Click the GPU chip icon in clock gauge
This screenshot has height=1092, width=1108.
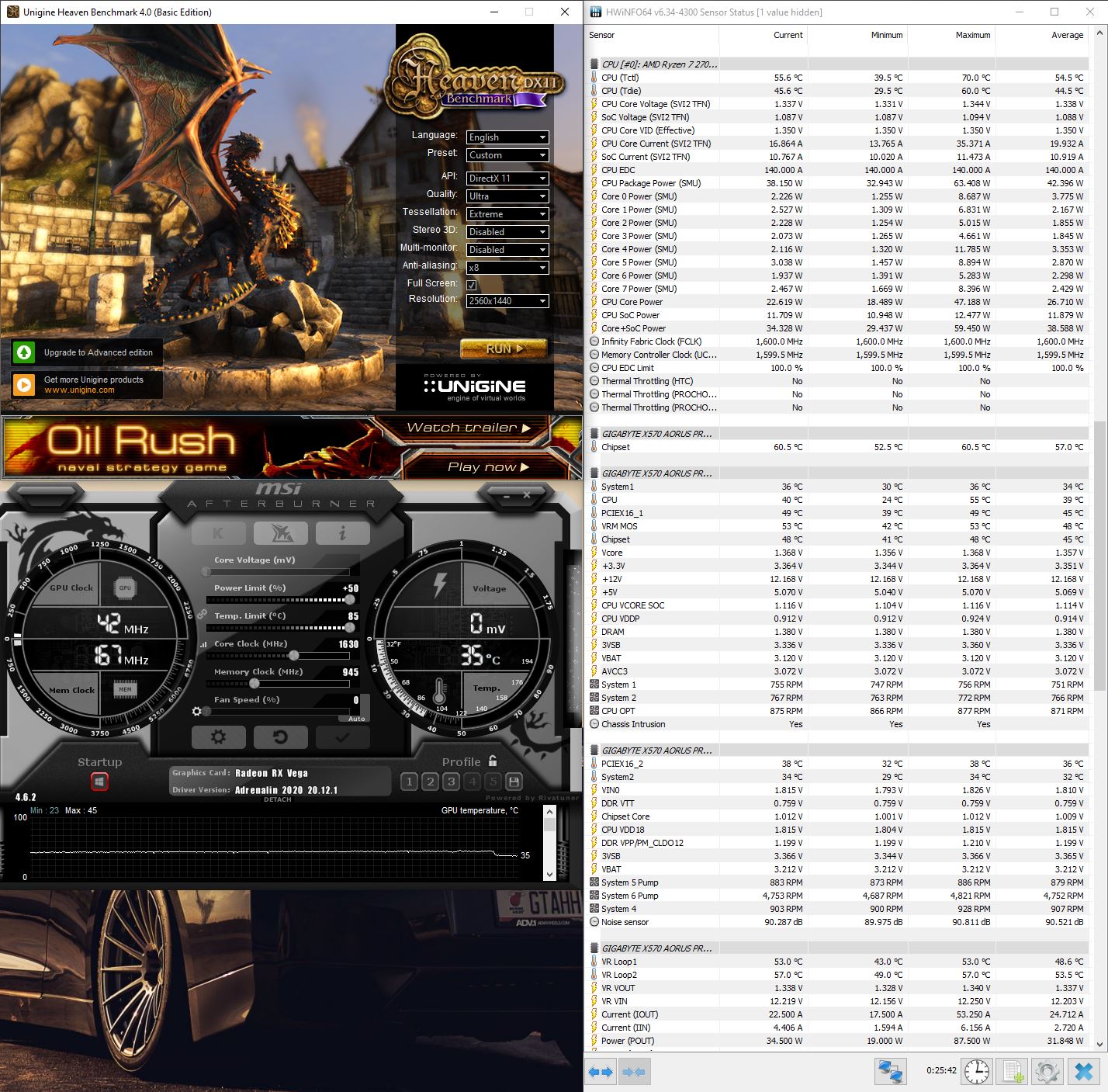pyautogui.click(x=125, y=588)
